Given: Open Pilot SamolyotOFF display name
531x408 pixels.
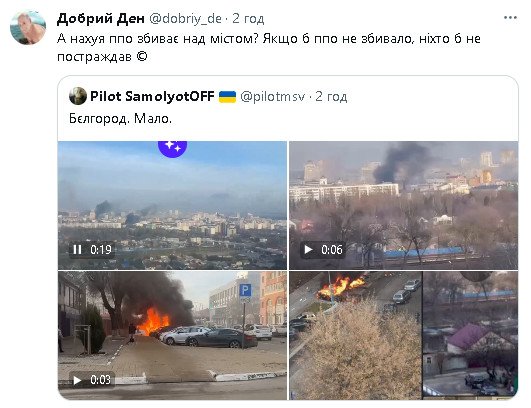Looking at the screenshot, I should point(152,96).
